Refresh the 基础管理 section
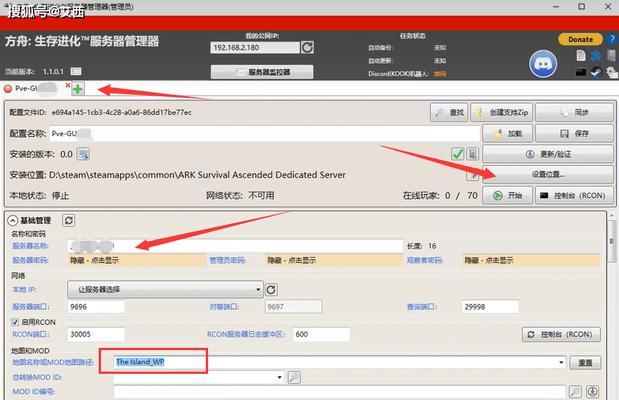 [69, 220]
